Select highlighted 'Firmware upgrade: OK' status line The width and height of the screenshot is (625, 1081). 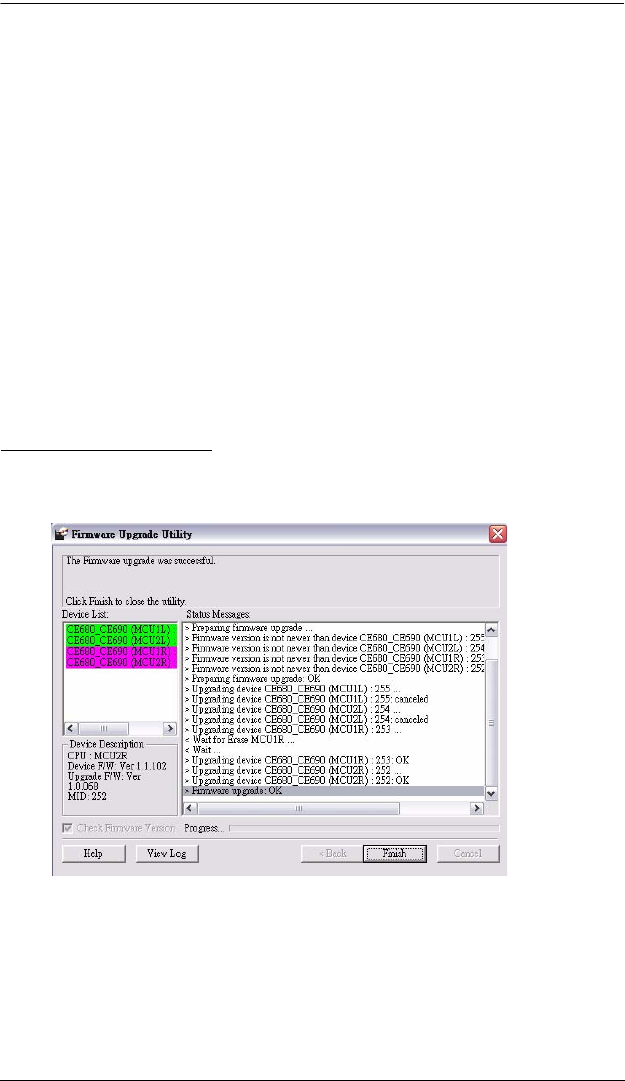pyautogui.click(x=334, y=790)
